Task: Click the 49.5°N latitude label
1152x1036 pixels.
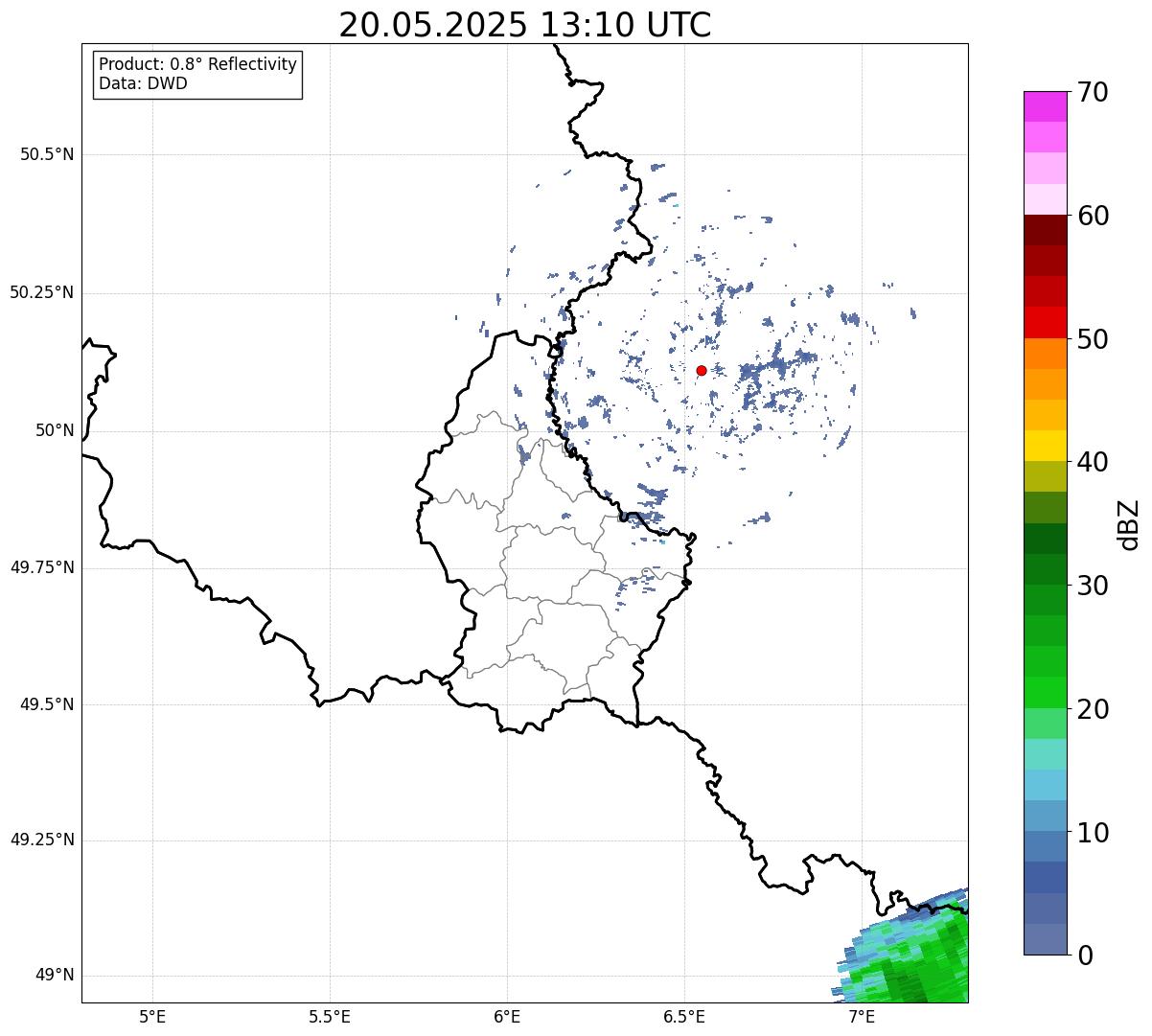Action: tap(47, 704)
